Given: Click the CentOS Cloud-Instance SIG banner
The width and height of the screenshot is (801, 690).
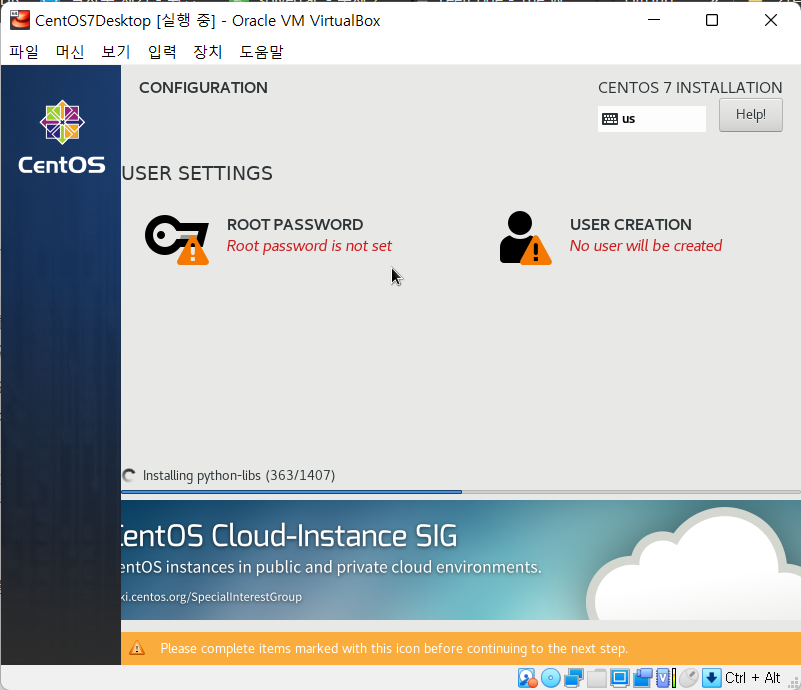Looking at the screenshot, I should point(461,560).
